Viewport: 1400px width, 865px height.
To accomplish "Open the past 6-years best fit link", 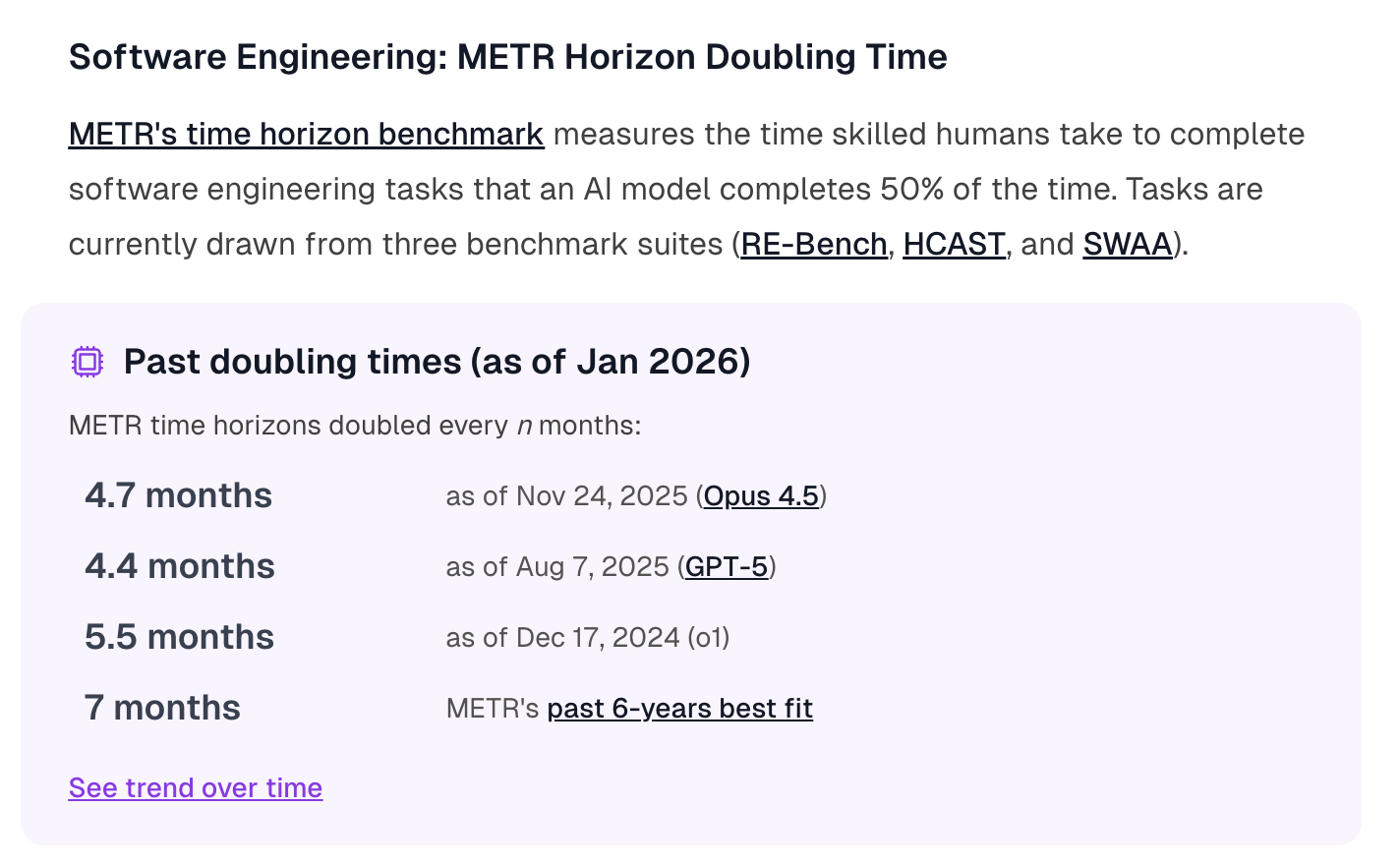I will coord(679,709).
